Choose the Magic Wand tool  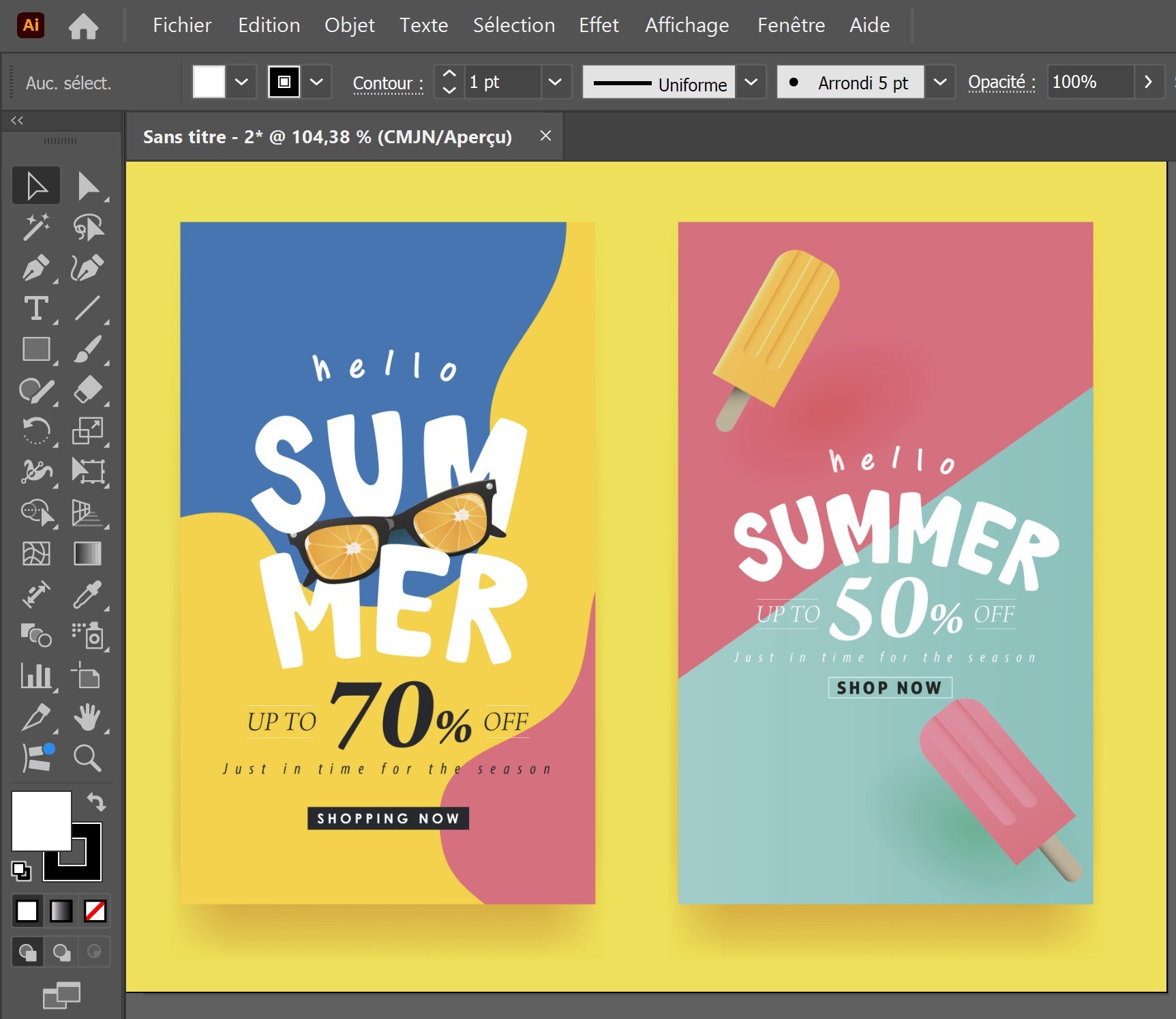point(36,227)
